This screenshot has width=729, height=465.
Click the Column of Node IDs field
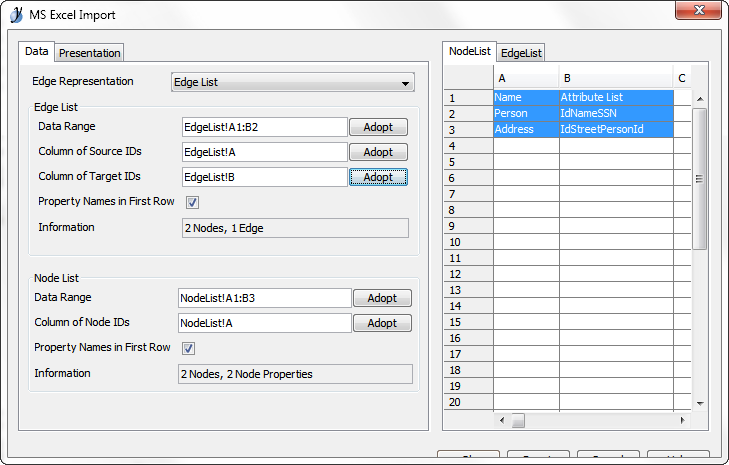point(264,323)
